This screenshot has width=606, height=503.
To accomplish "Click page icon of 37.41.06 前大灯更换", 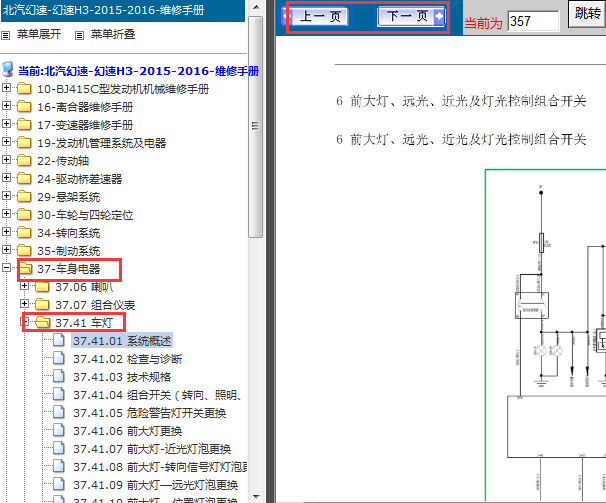I will pos(59,430).
